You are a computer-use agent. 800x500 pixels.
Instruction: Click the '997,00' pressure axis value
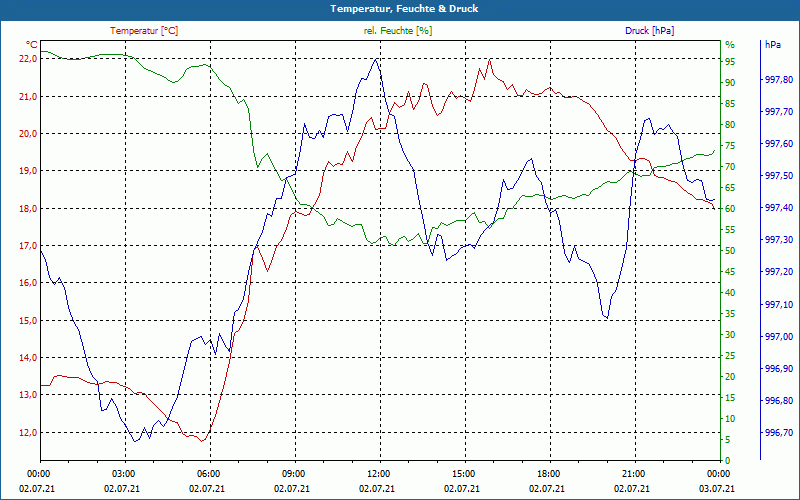[779, 337]
